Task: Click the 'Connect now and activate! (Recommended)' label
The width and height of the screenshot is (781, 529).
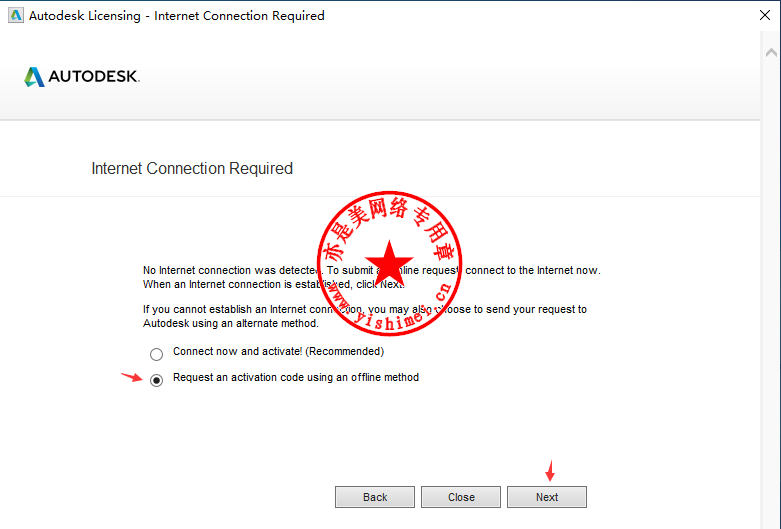Action: point(278,351)
